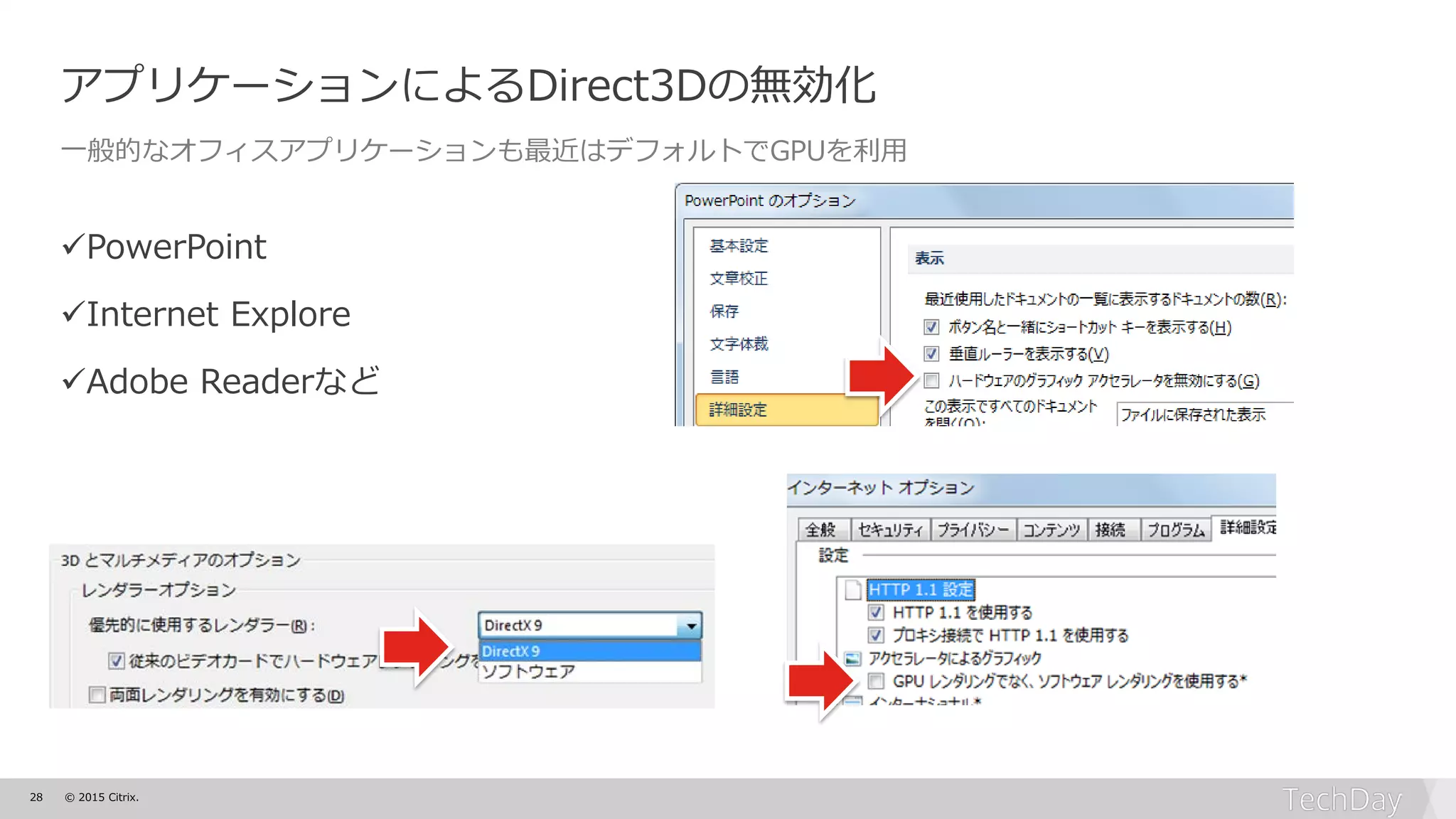Switch to プログラム tab
Image resolution: width=1456 pixels, height=819 pixels.
click(x=1176, y=530)
